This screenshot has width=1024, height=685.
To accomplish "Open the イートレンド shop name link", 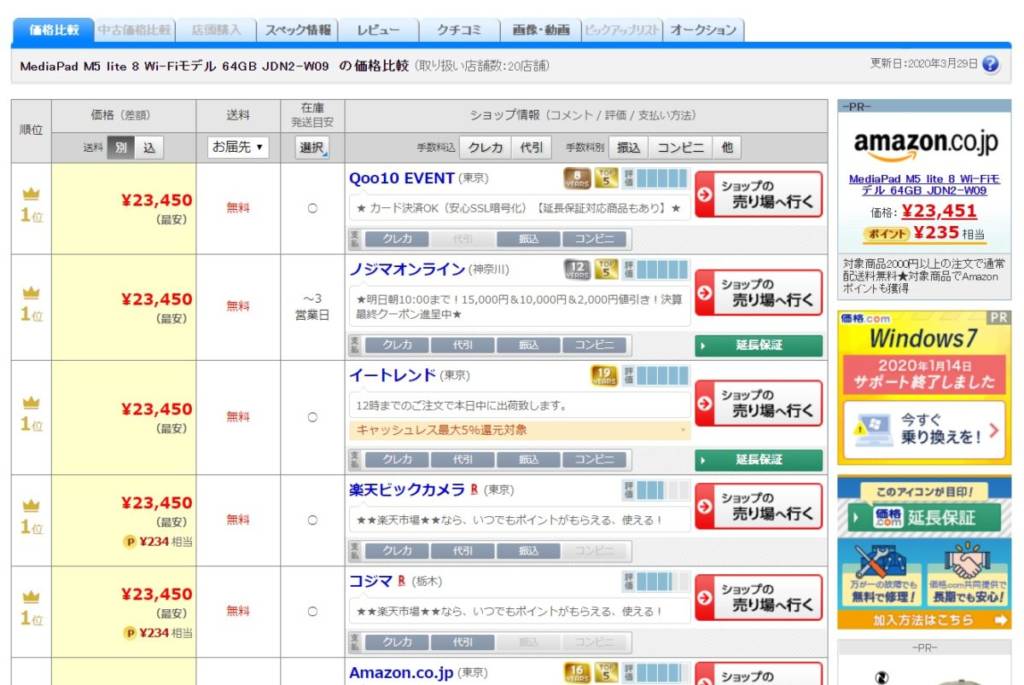I will click(x=392, y=375).
